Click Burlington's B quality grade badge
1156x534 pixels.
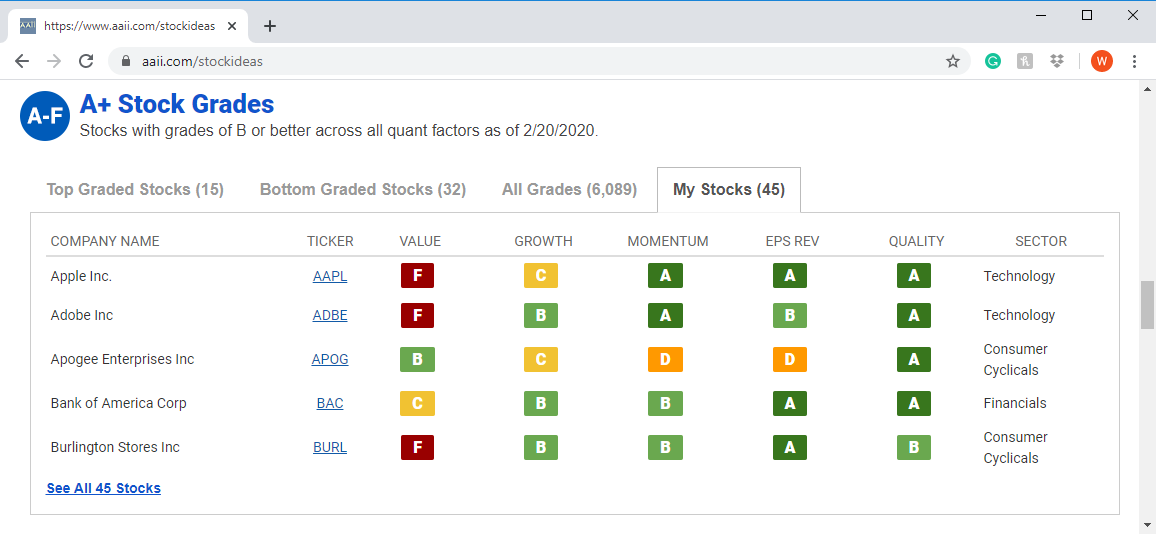[913, 448]
